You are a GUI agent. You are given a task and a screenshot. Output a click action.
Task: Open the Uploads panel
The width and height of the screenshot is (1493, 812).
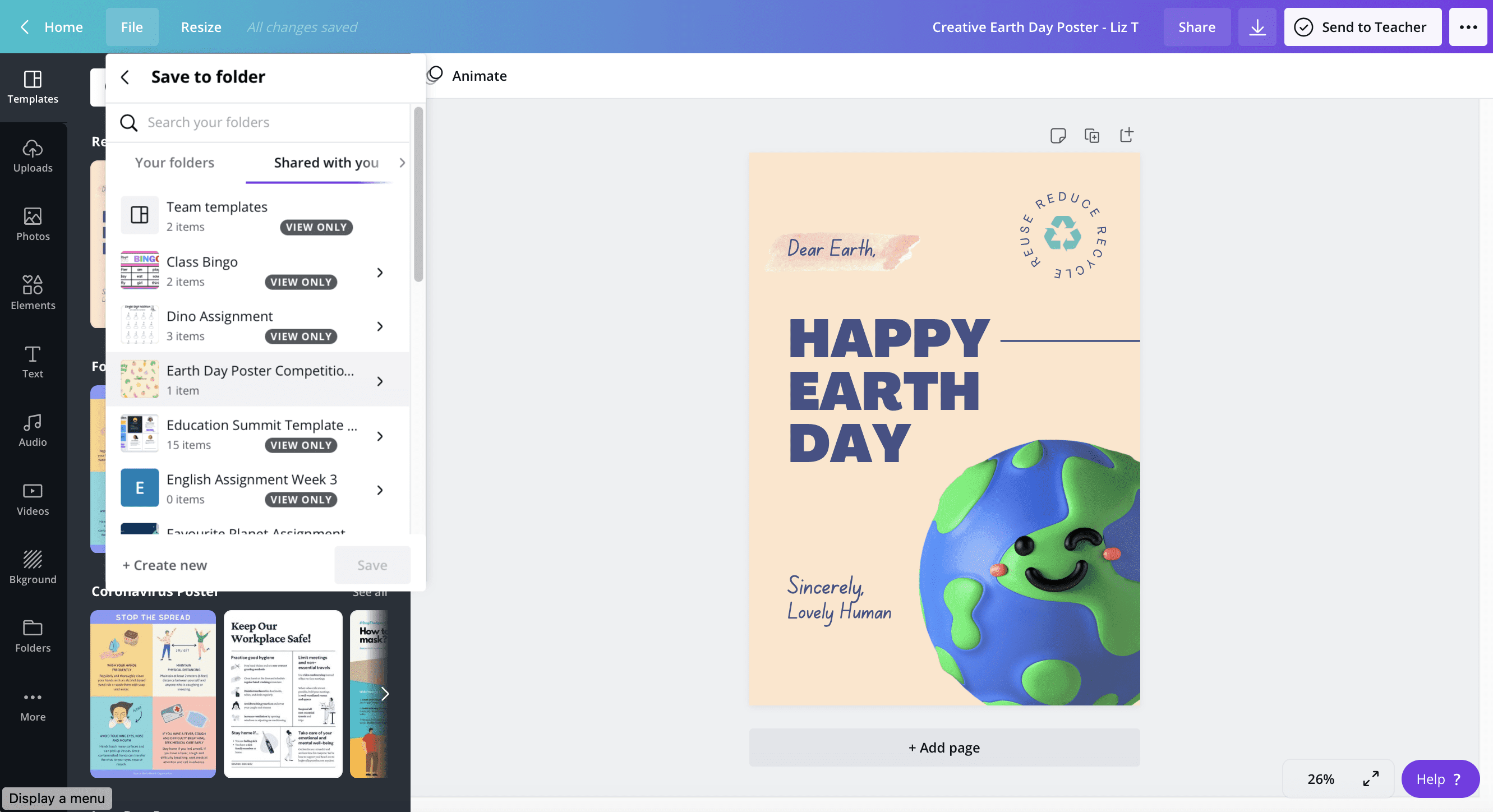33,156
